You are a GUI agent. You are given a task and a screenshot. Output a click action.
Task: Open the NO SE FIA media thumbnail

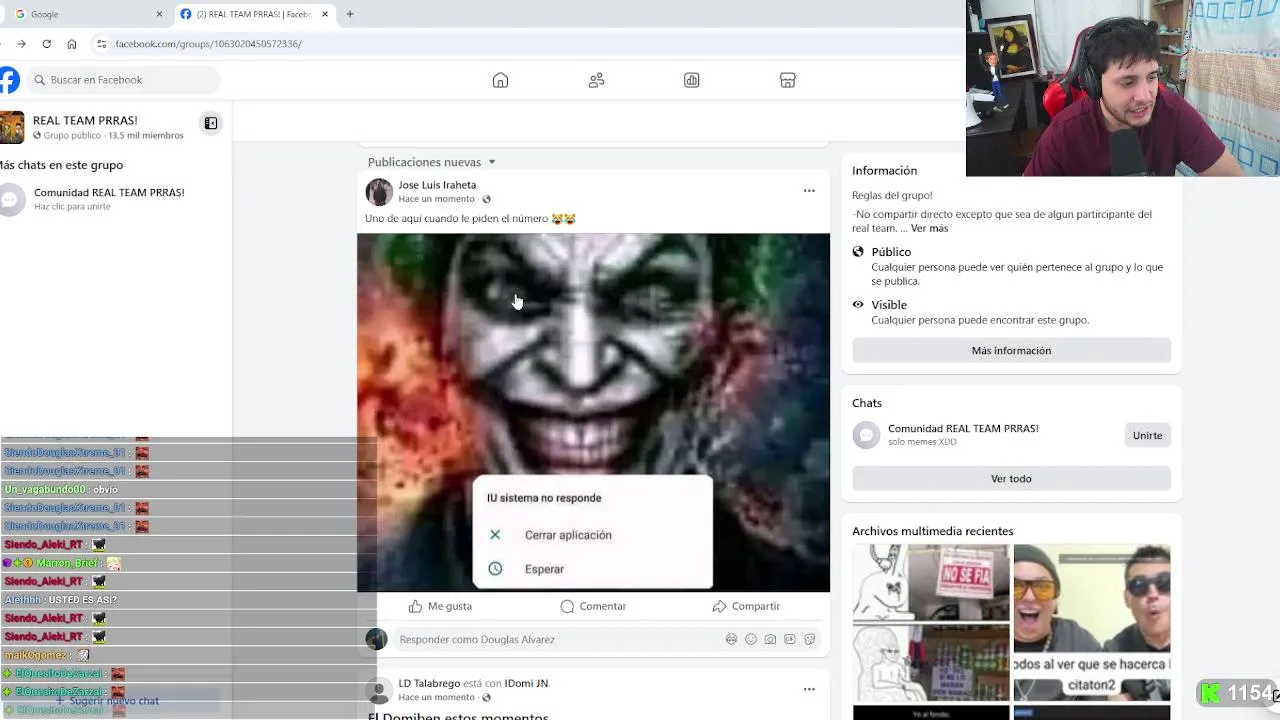pyautogui.click(x=931, y=582)
